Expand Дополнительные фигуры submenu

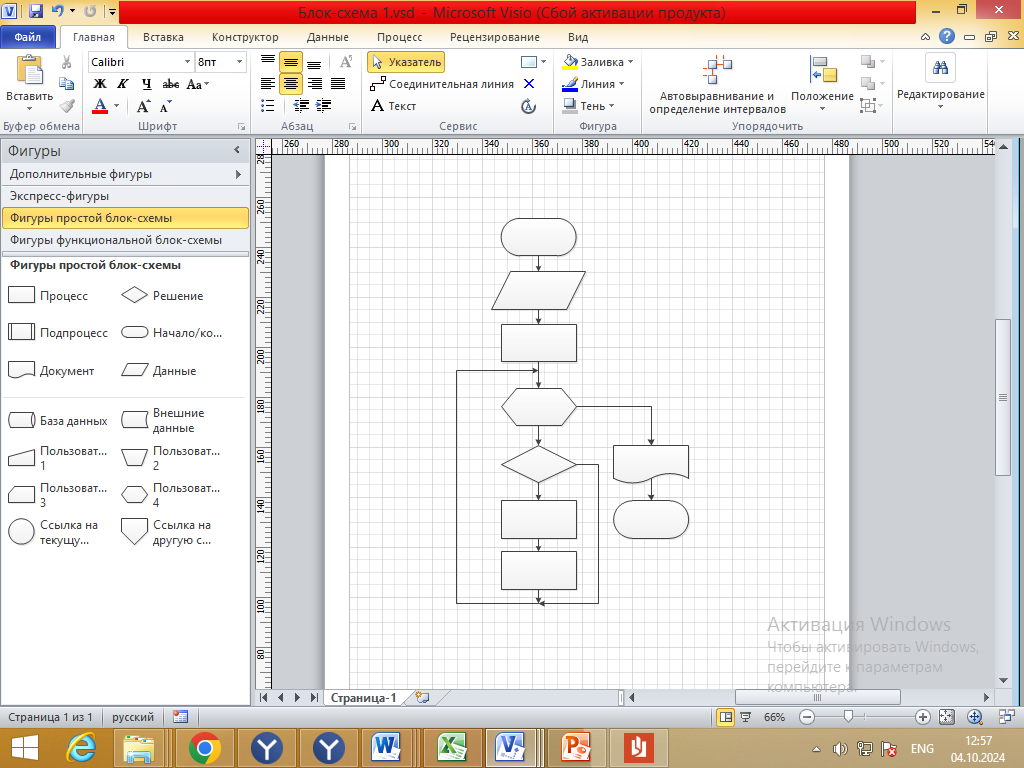click(x=238, y=174)
